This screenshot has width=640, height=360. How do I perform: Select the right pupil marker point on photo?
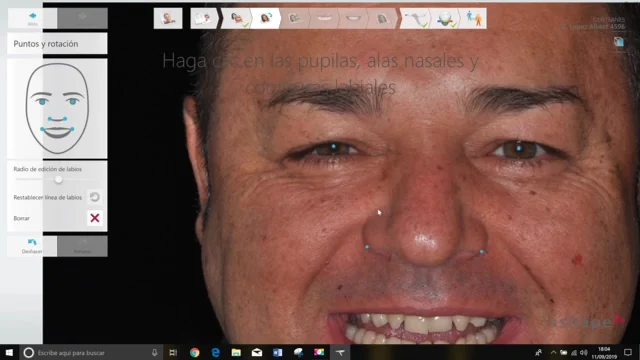[x=519, y=148]
